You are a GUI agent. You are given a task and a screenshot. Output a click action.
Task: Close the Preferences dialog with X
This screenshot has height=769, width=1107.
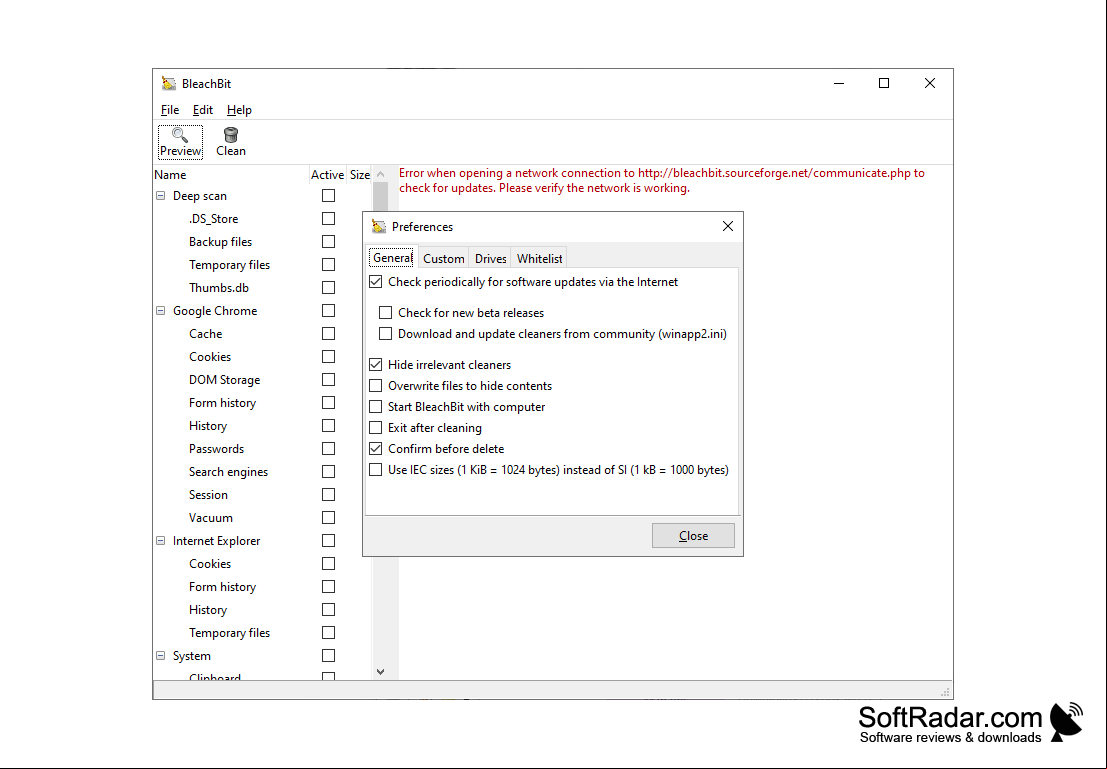pyautogui.click(x=728, y=226)
